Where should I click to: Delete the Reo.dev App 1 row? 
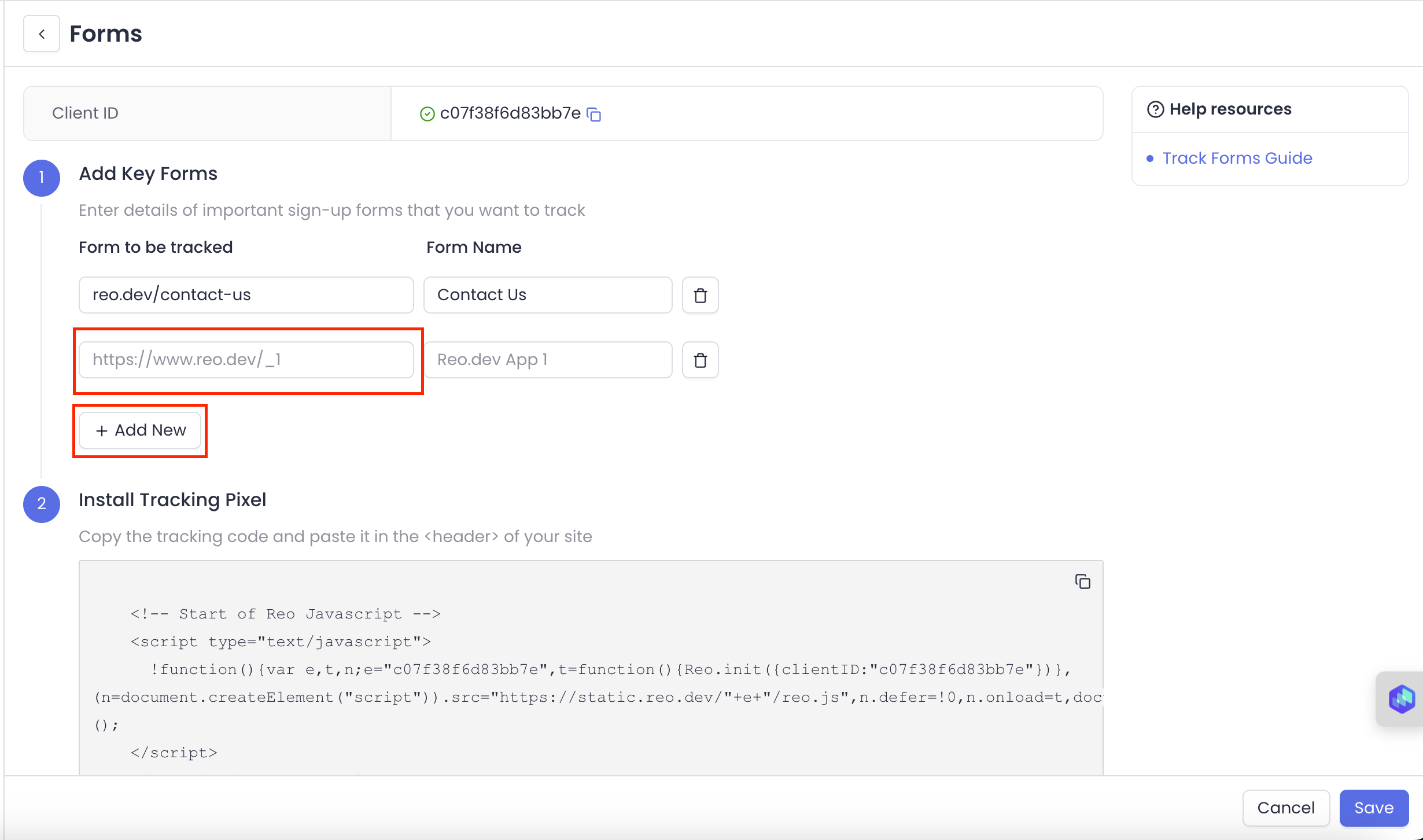(700, 360)
